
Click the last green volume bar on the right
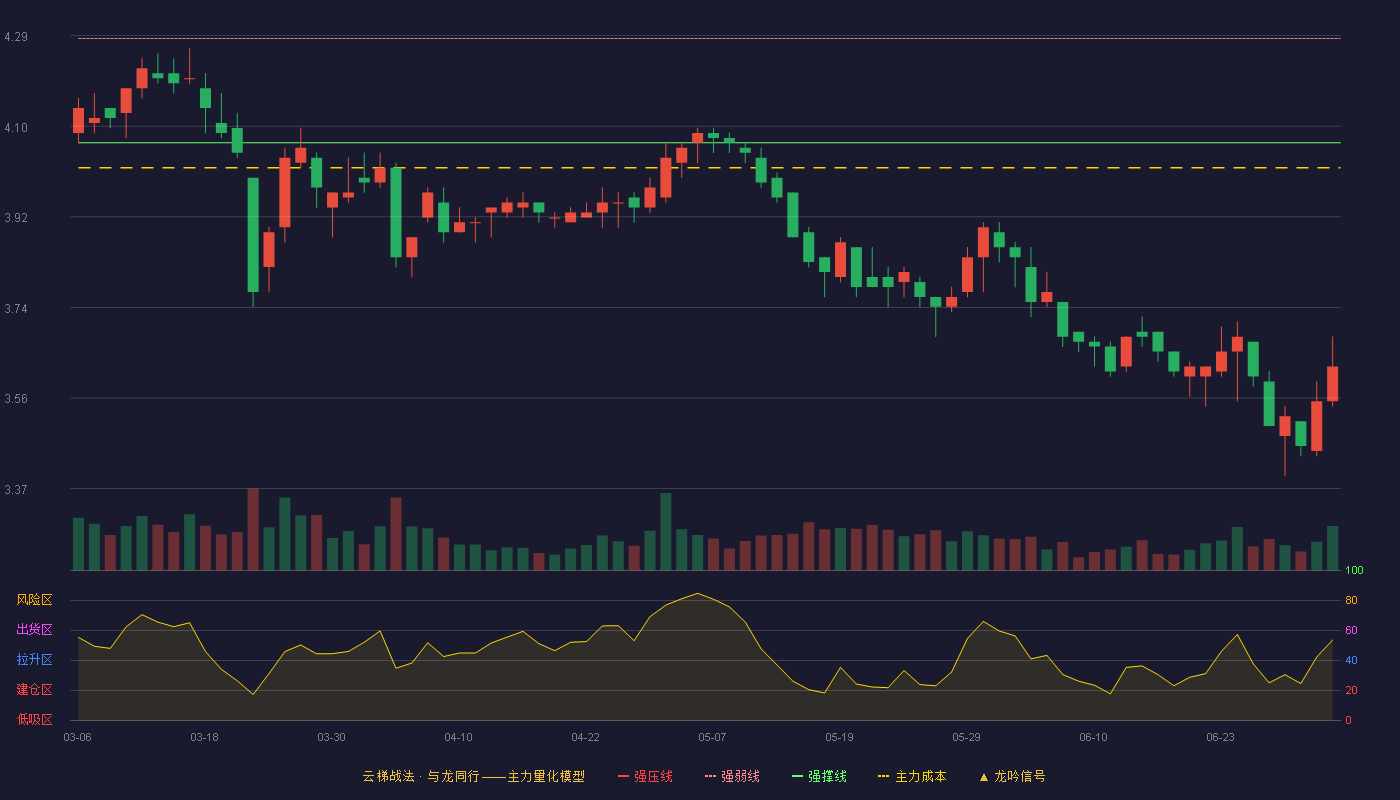coord(1332,548)
